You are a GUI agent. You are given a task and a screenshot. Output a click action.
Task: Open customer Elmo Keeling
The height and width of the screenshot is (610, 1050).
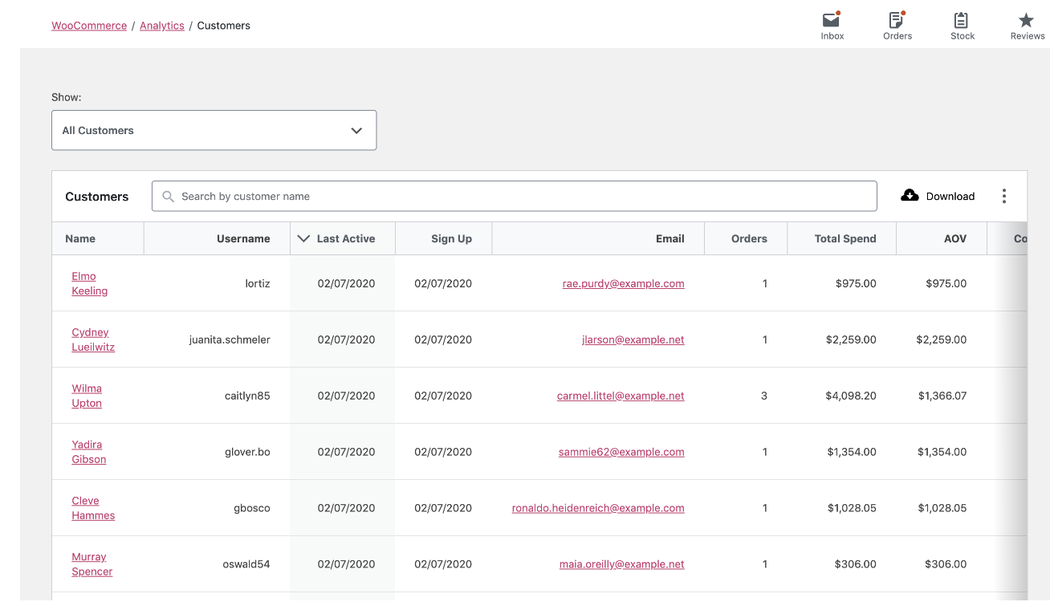pyautogui.click(x=89, y=284)
